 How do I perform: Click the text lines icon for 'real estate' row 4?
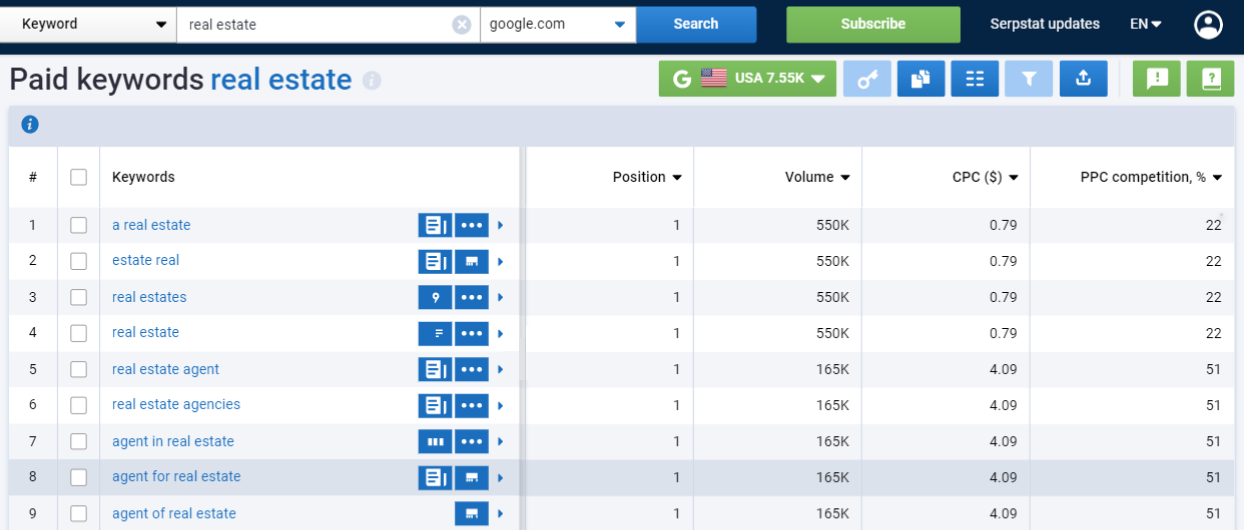(435, 333)
